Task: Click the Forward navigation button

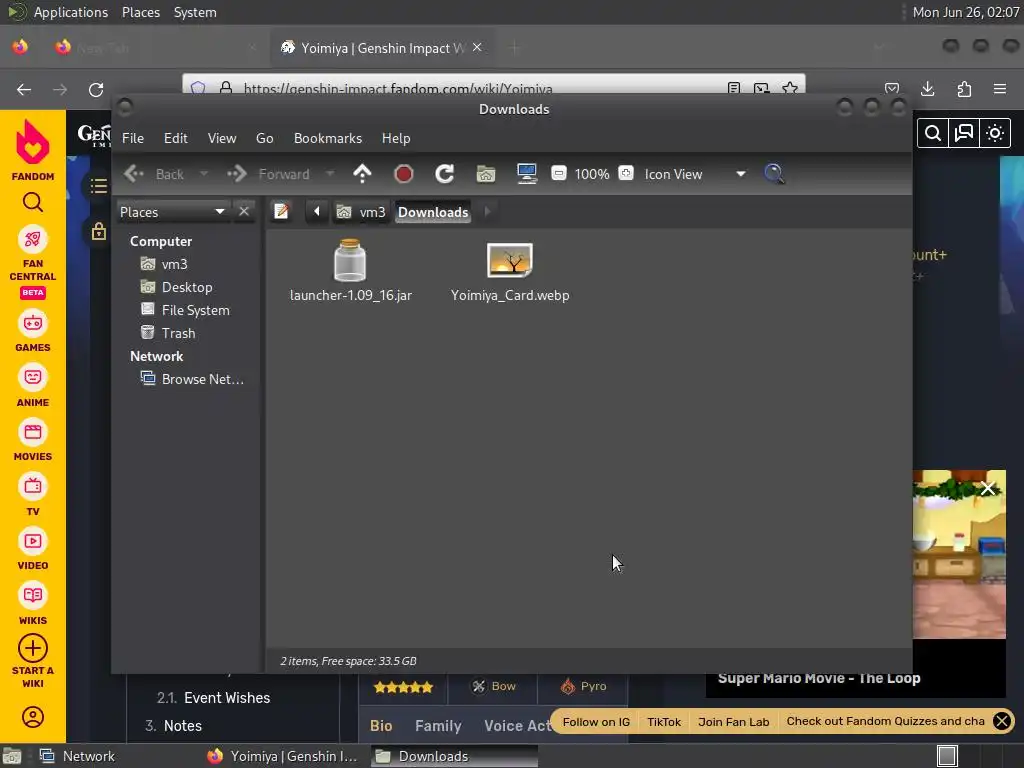Action: click(x=269, y=174)
